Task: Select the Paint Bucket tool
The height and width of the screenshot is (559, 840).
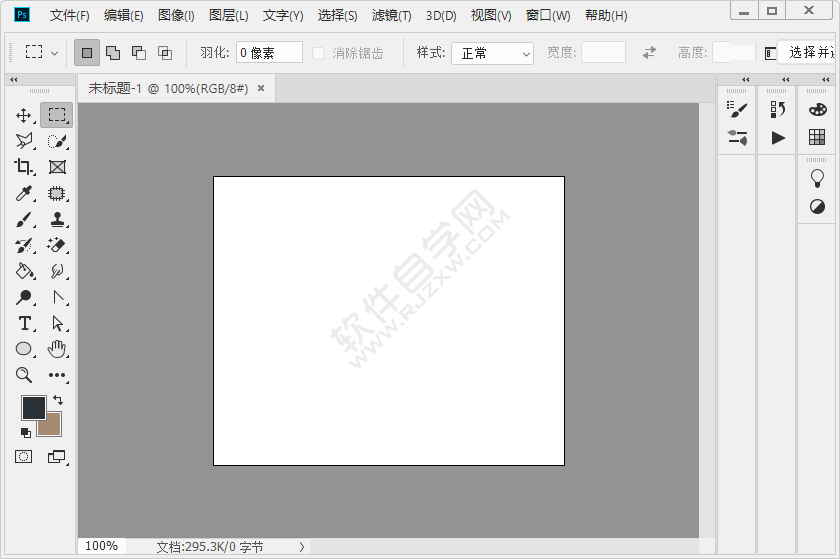Action: 24,271
